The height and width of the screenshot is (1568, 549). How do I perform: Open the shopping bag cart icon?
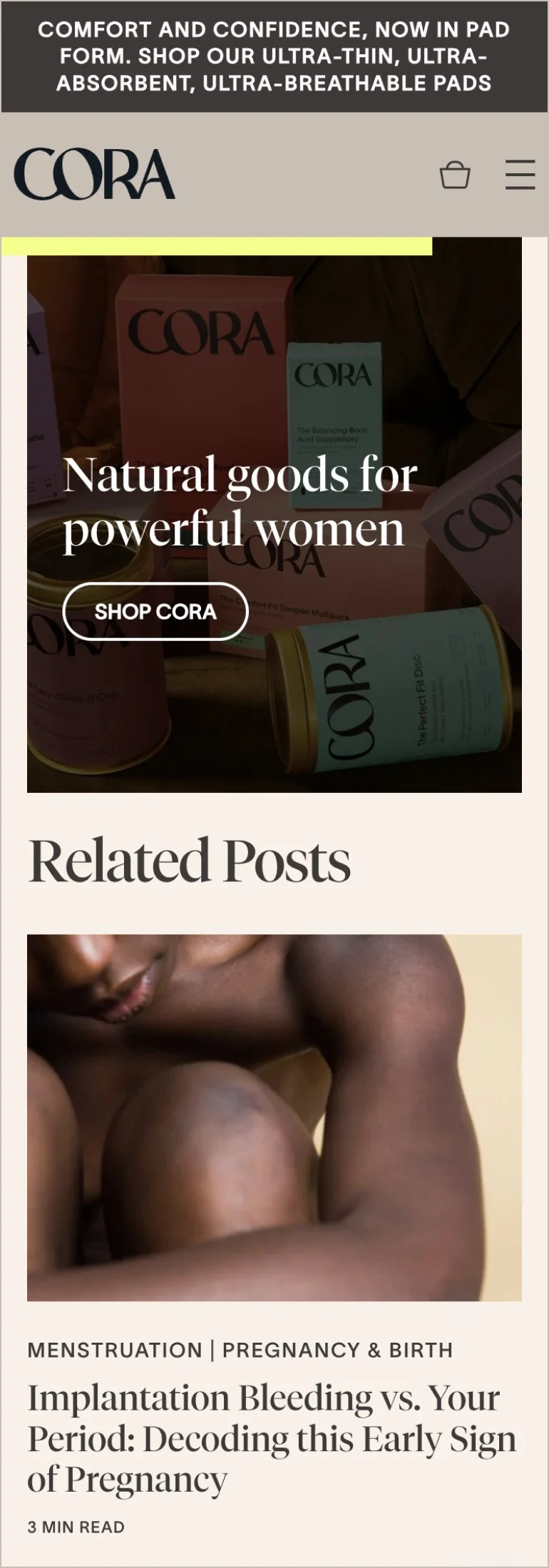coord(455,175)
